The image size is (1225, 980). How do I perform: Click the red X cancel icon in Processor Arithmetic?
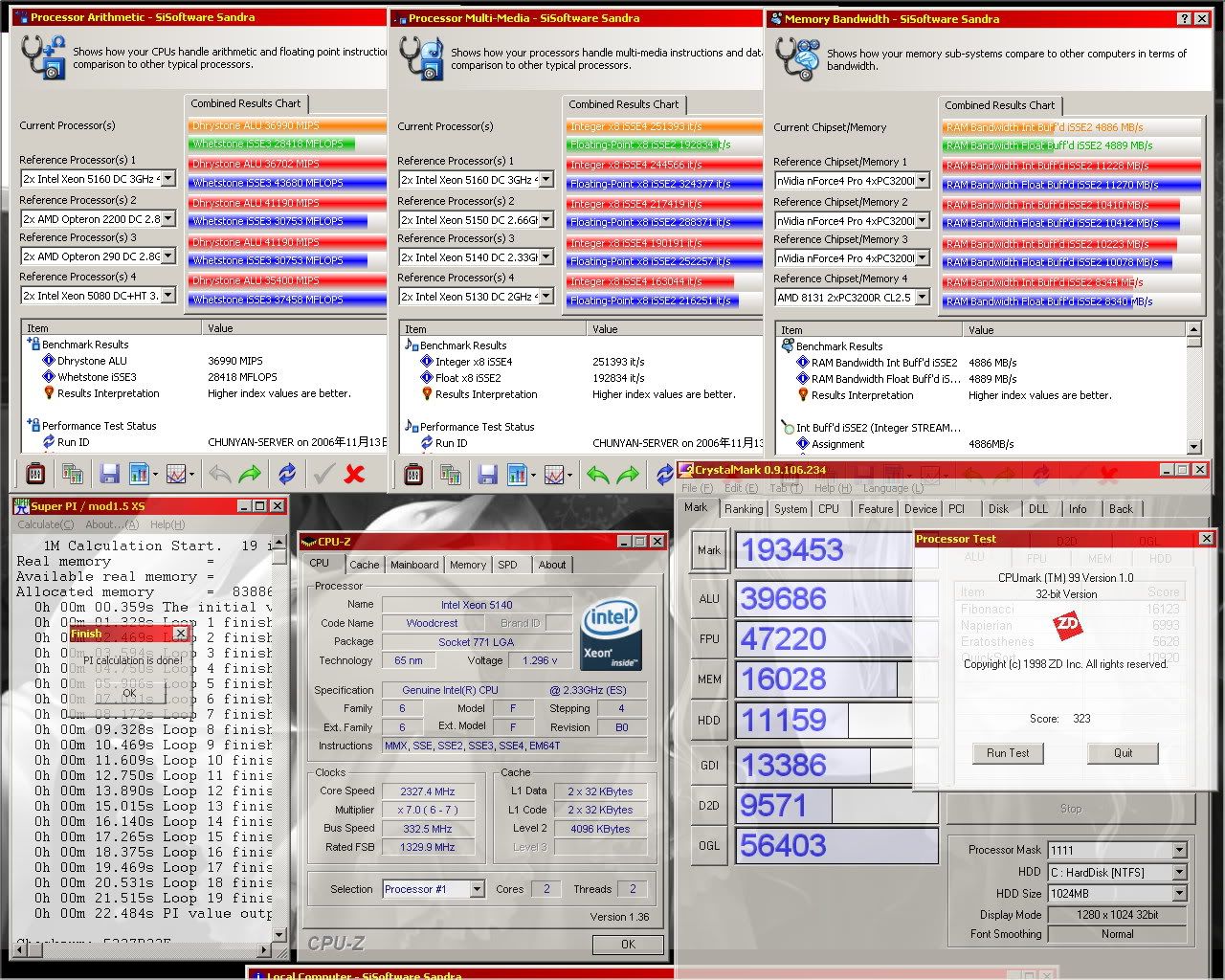pos(355,474)
